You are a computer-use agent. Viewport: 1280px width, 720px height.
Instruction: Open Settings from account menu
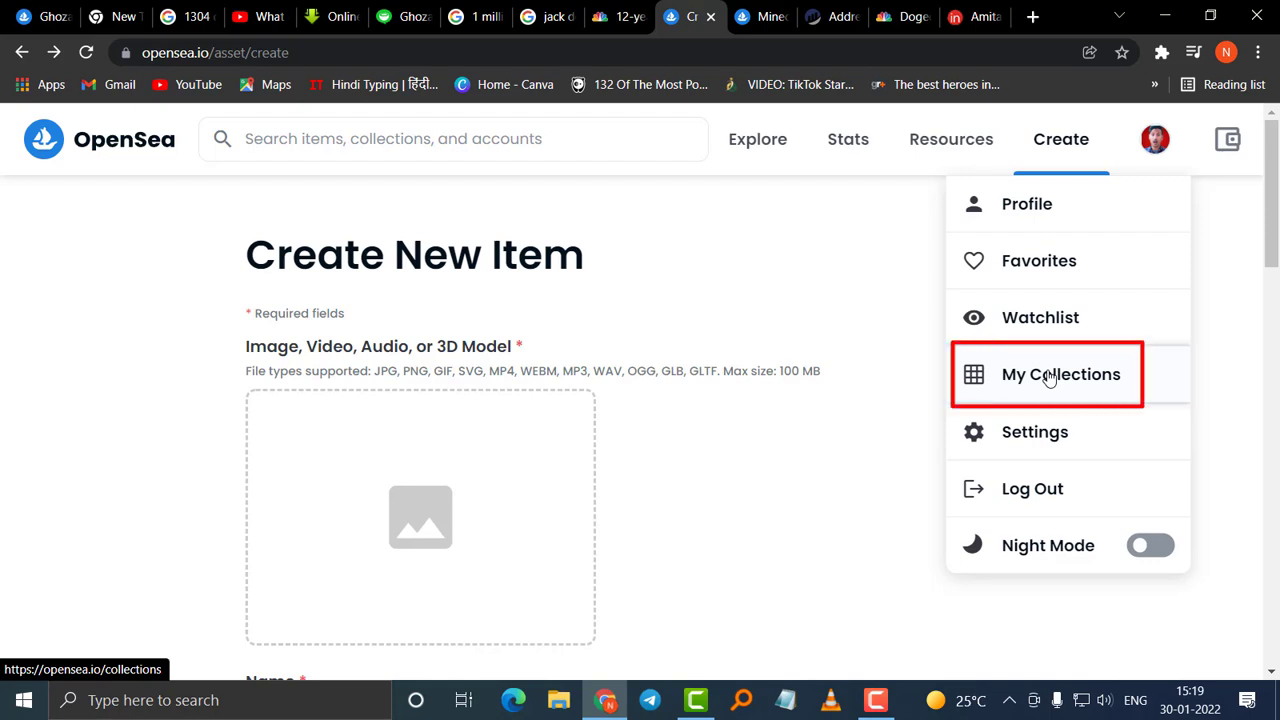pos(1068,432)
